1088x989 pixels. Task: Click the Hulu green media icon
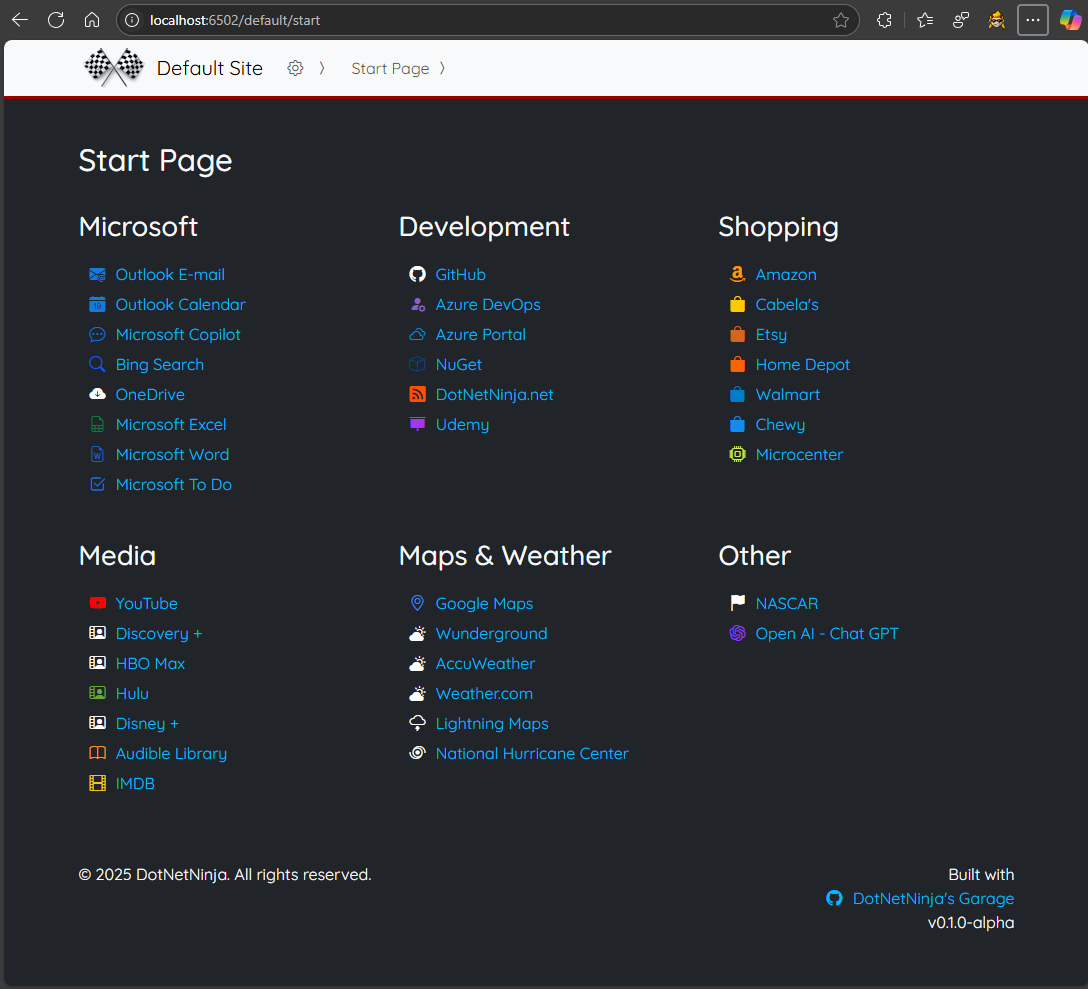98,693
